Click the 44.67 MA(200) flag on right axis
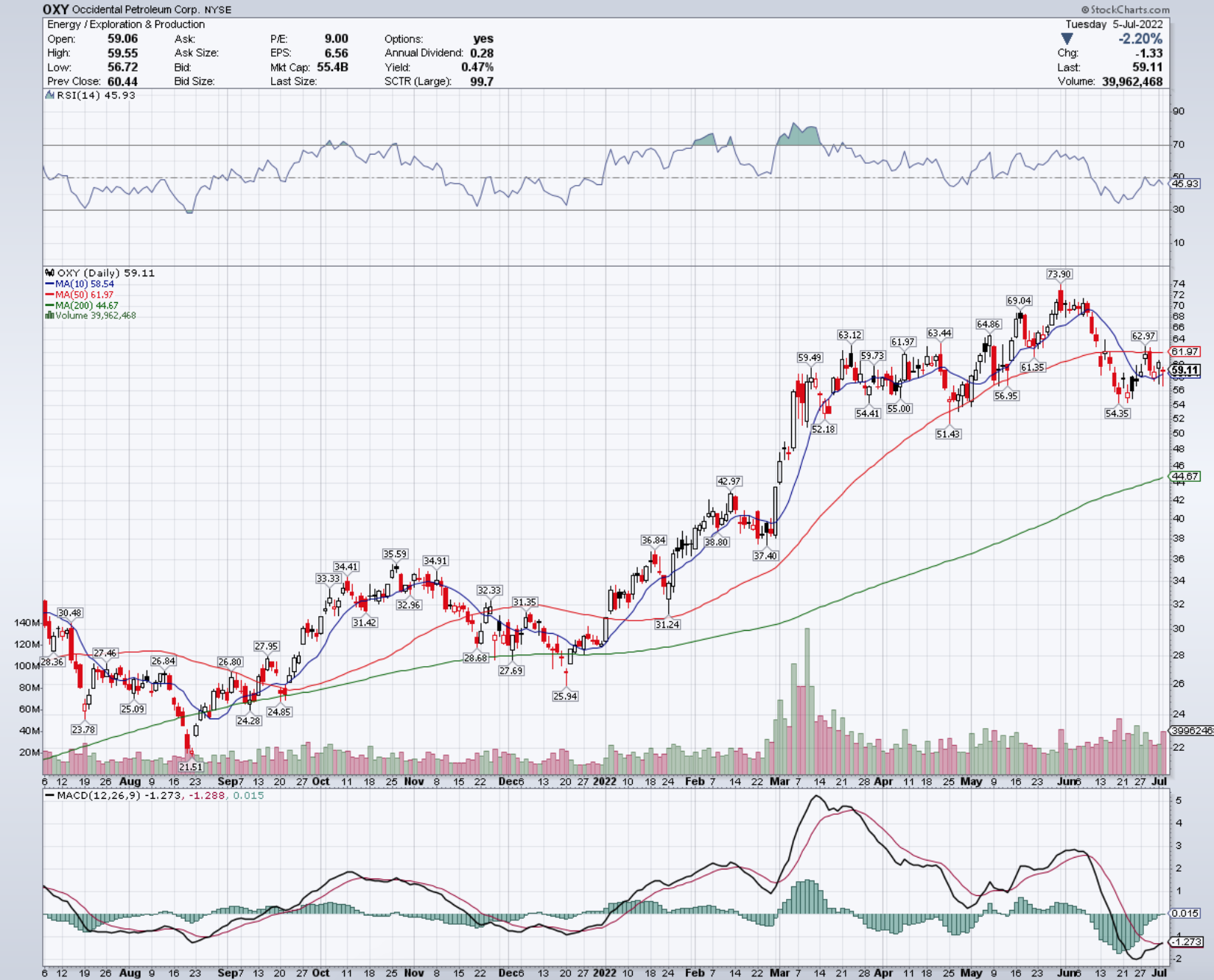This screenshot has width=1214, height=980. (1185, 477)
